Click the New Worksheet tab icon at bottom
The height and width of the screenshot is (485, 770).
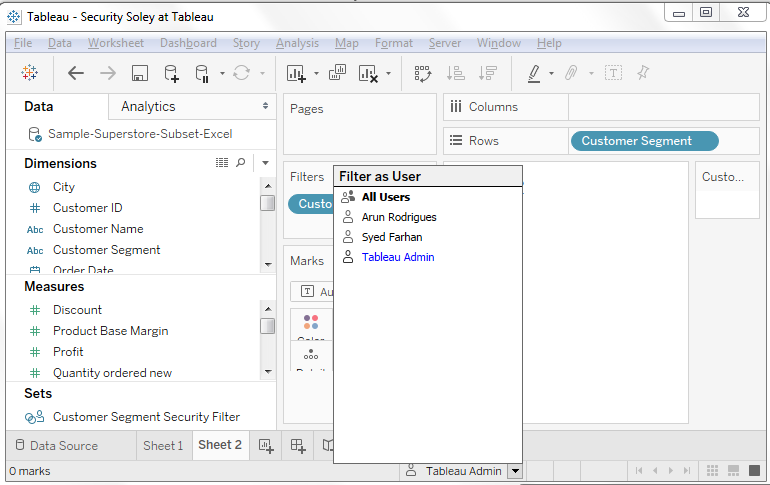click(266, 446)
